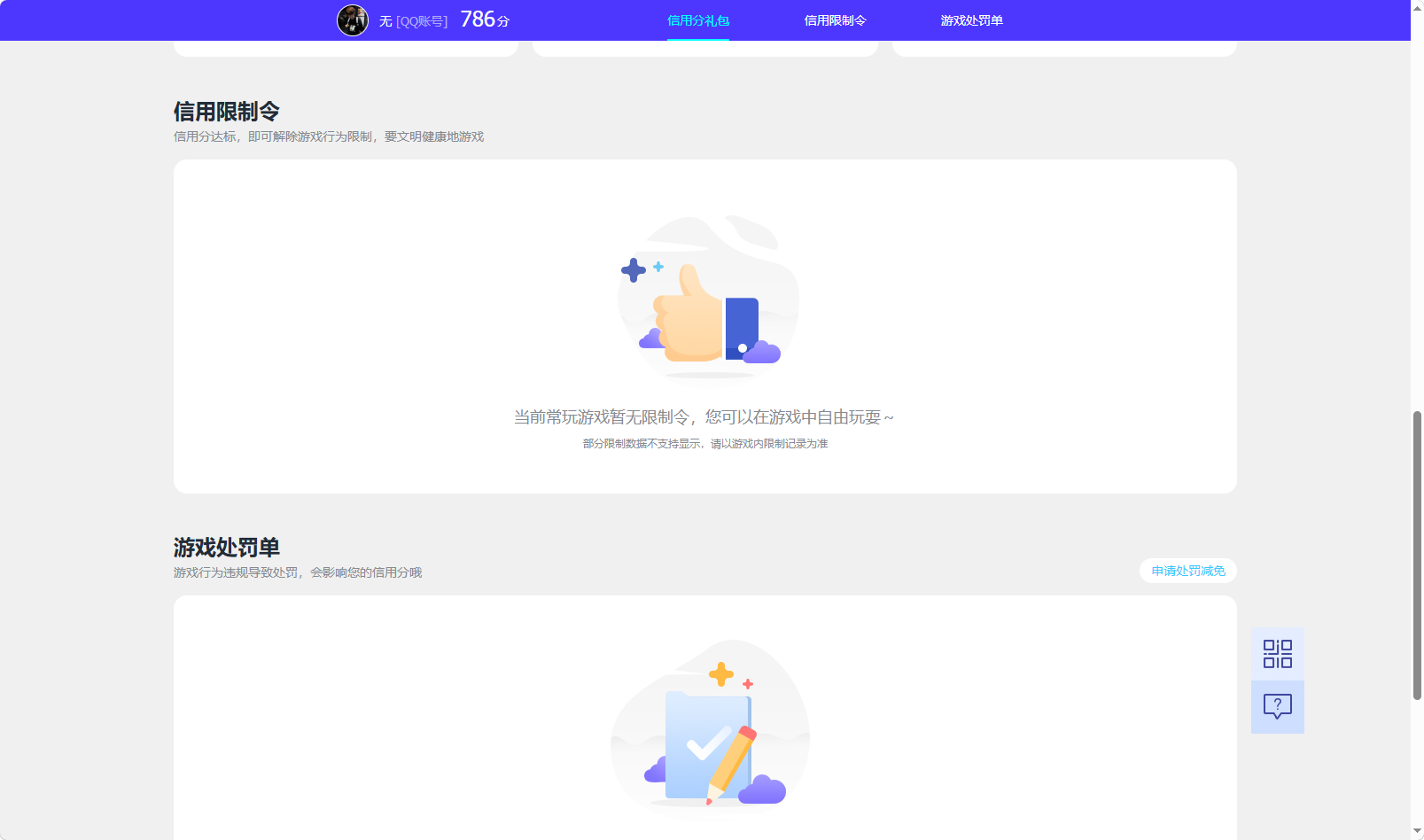Switch to the 信用分礼包 tab

(698, 20)
